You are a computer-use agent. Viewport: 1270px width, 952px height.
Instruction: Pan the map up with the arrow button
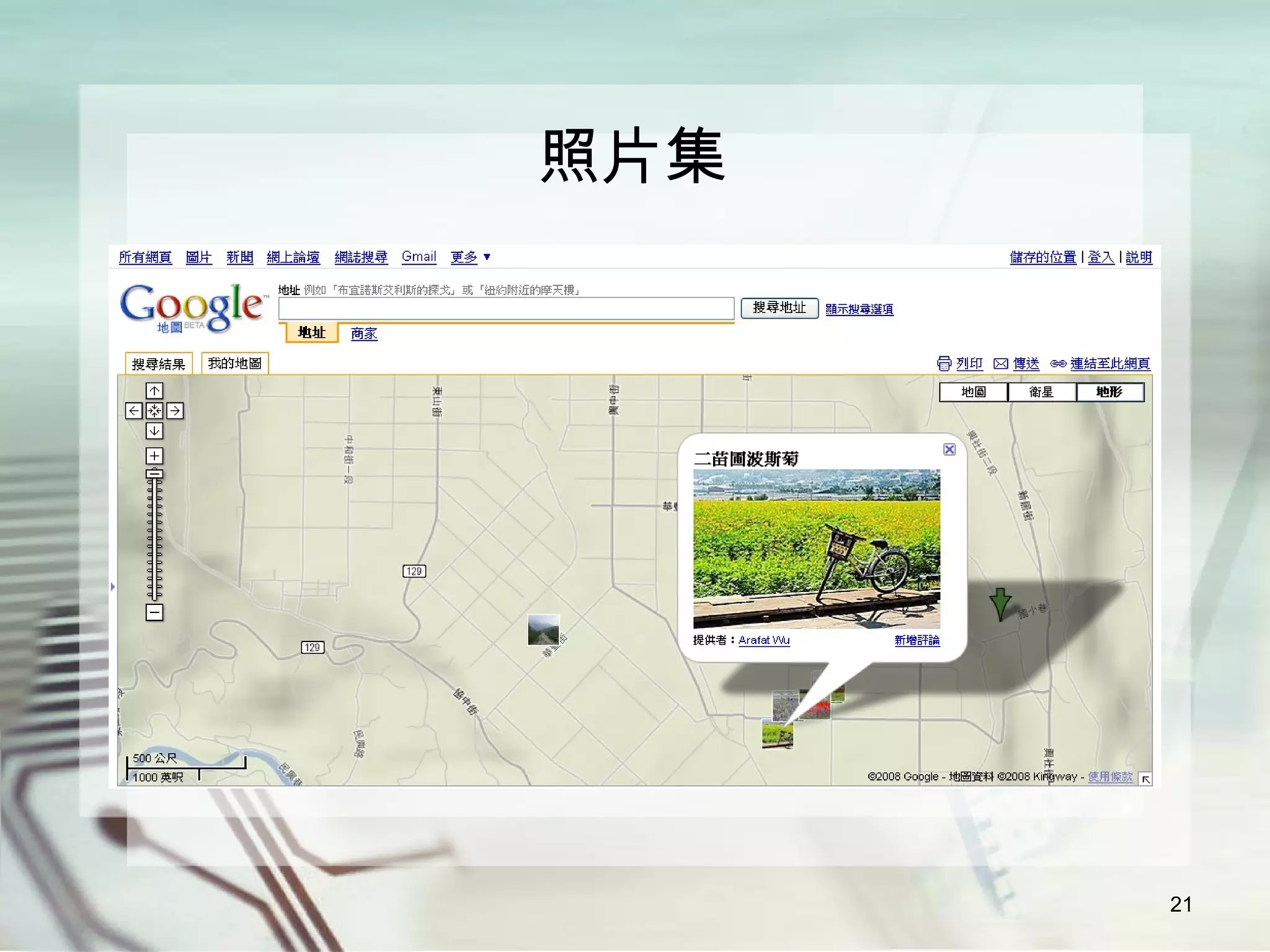tap(154, 390)
